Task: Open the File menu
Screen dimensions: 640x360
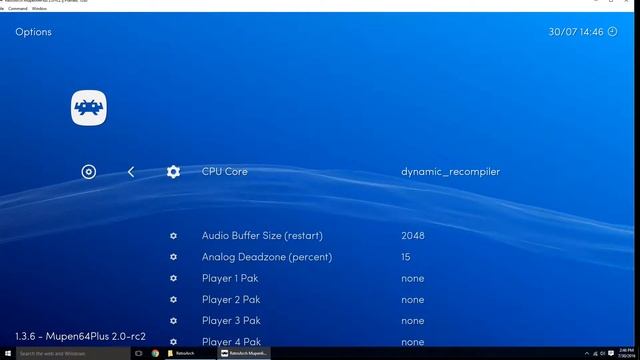Action: tap(2, 9)
